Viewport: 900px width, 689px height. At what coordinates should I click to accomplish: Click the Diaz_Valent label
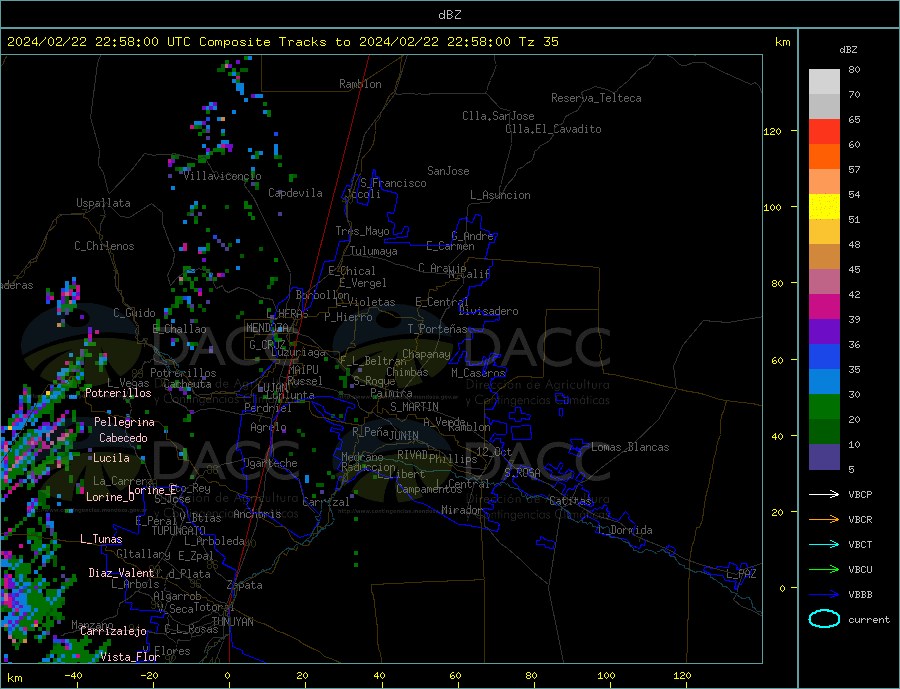[x=122, y=573]
